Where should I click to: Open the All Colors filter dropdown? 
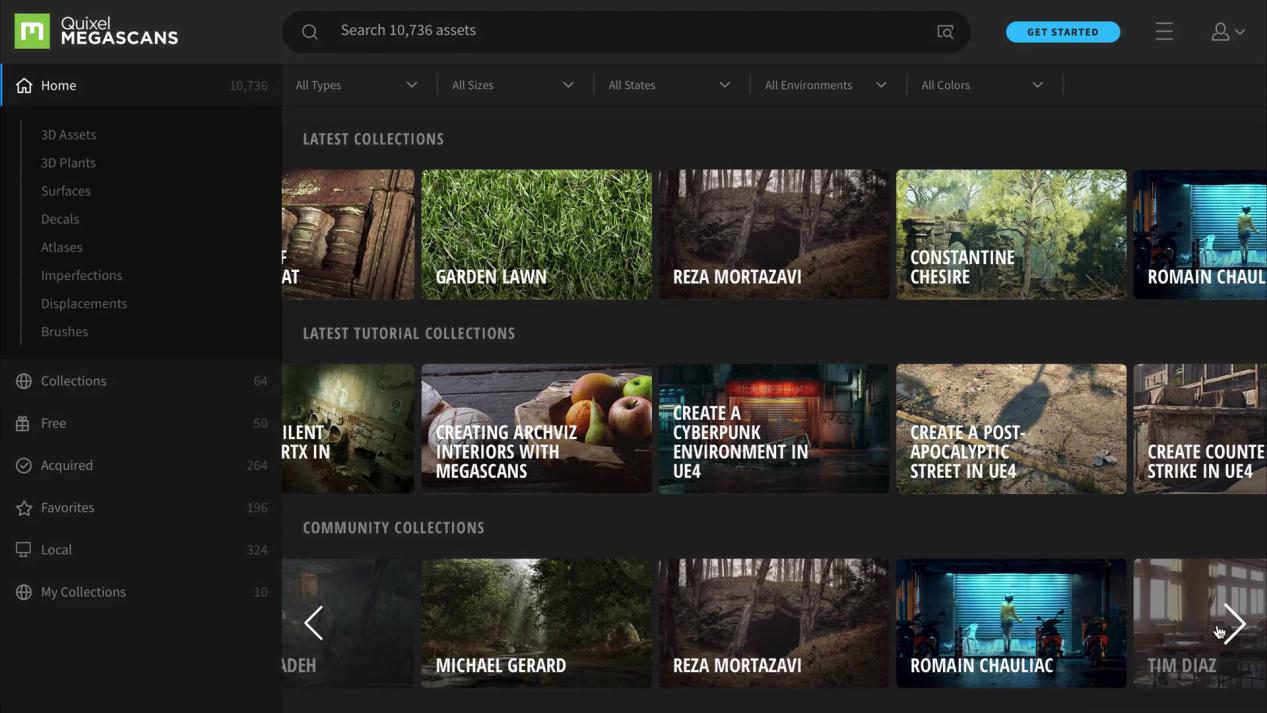point(981,85)
